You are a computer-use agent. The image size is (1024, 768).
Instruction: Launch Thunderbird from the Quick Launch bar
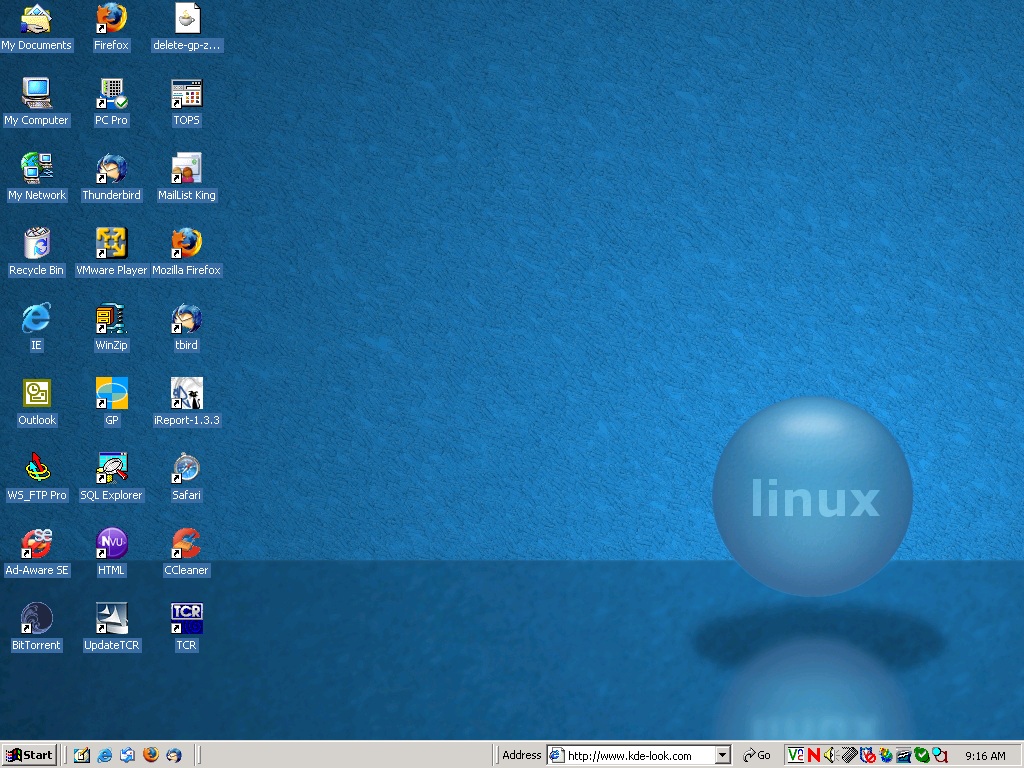pyautogui.click(x=174, y=756)
